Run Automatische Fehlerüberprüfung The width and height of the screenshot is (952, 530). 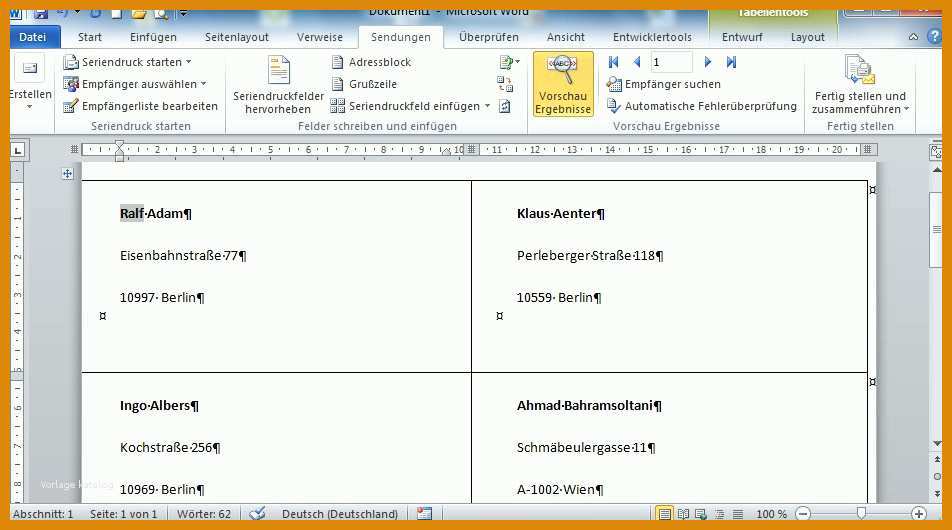pyautogui.click(x=702, y=106)
